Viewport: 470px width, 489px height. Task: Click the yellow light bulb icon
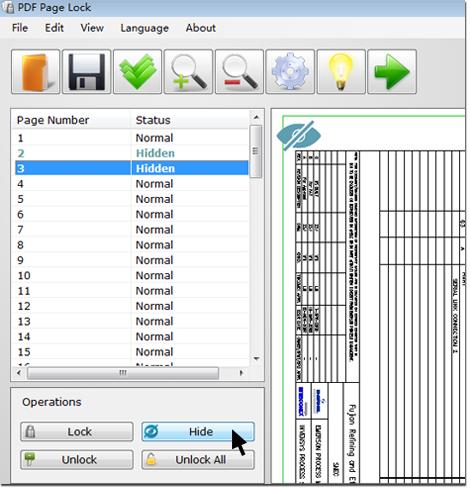pyautogui.click(x=341, y=72)
